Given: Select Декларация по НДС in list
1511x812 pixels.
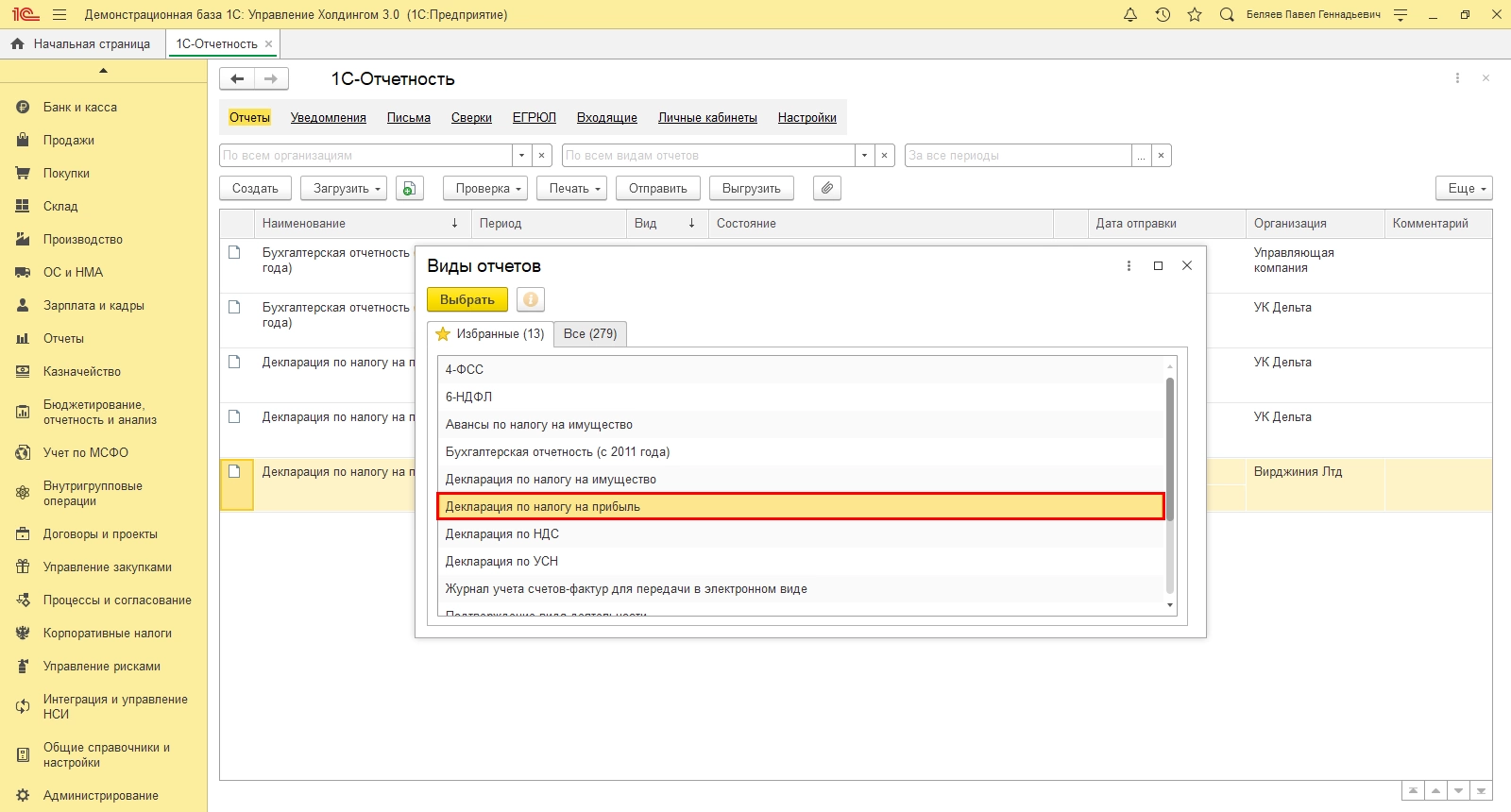Looking at the screenshot, I should [x=502, y=533].
